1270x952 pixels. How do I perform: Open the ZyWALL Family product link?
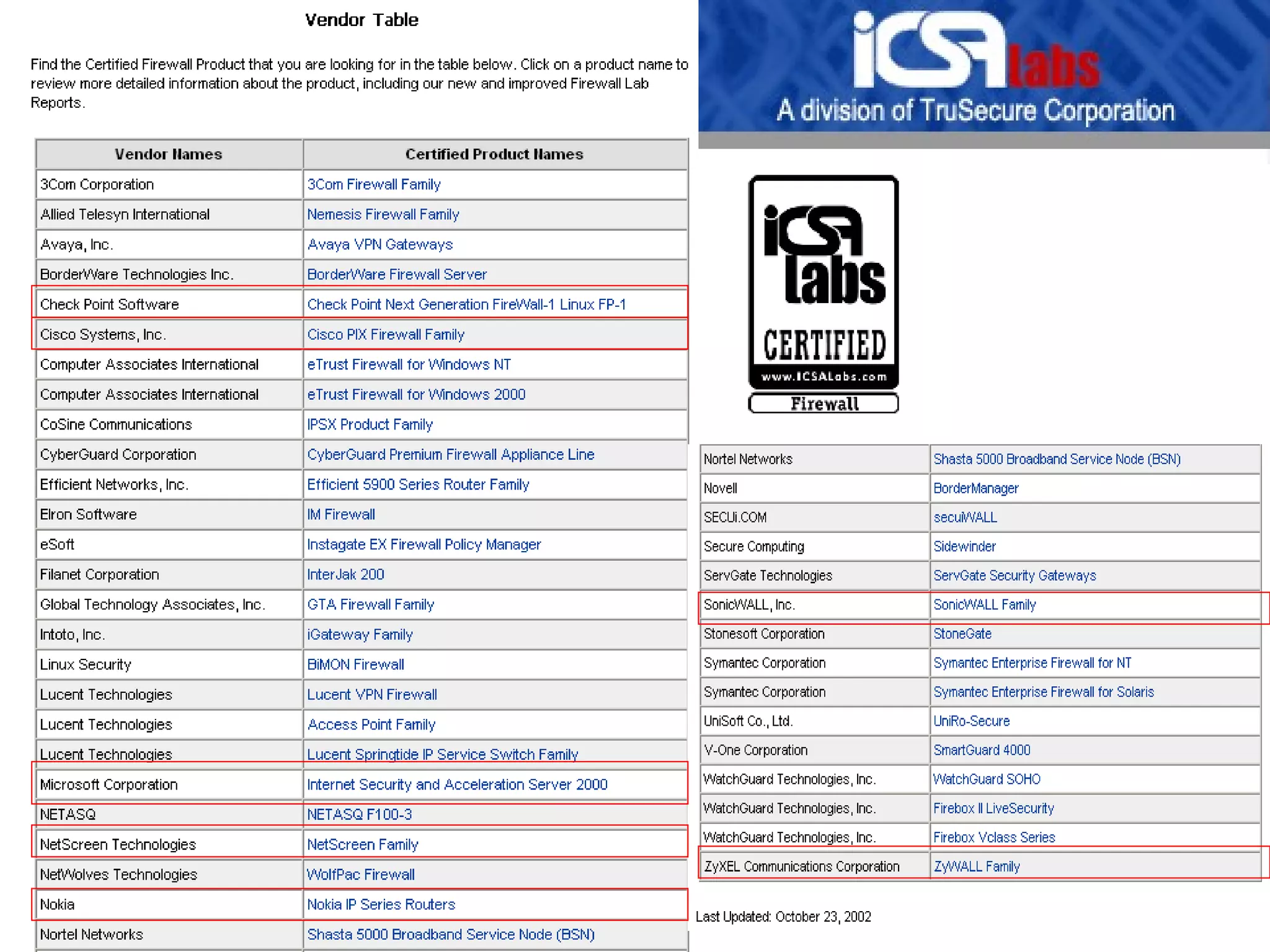[x=977, y=866]
